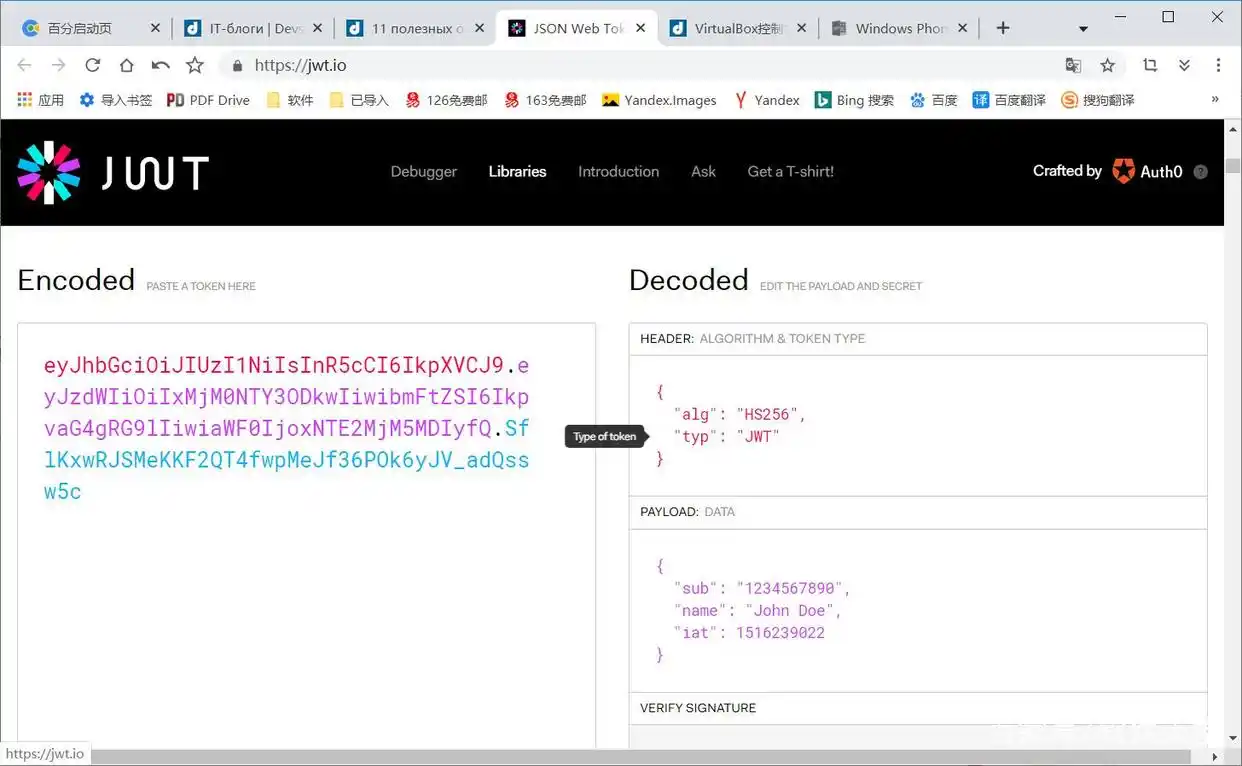
Task: Expand hidden bookmarks with the » chevron
Action: coord(1214,99)
